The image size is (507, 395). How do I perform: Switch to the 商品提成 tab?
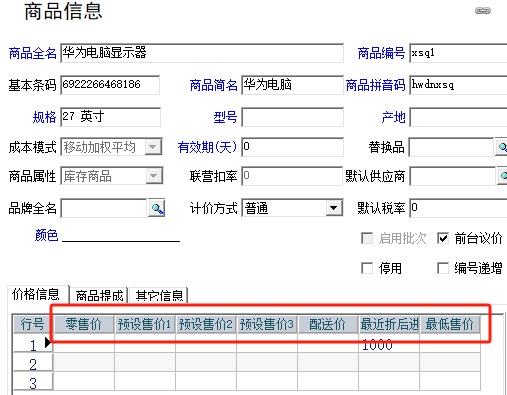pos(99,295)
